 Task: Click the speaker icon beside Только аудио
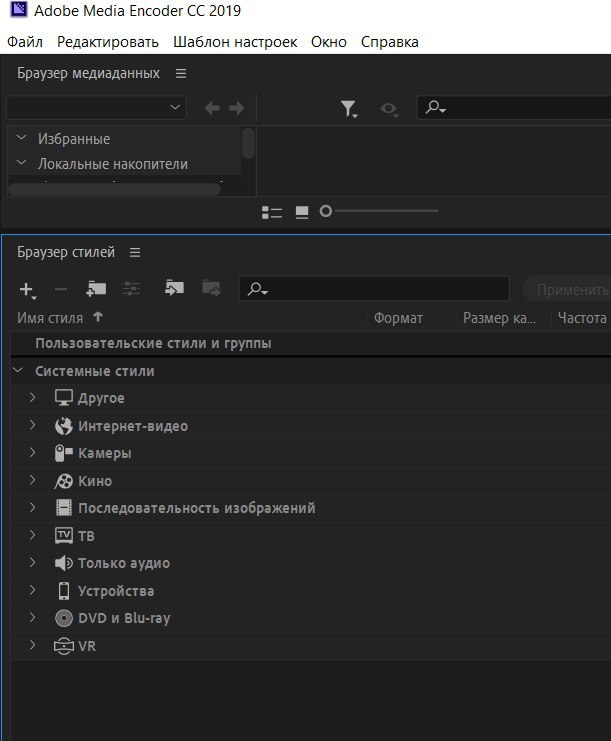[64, 563]
